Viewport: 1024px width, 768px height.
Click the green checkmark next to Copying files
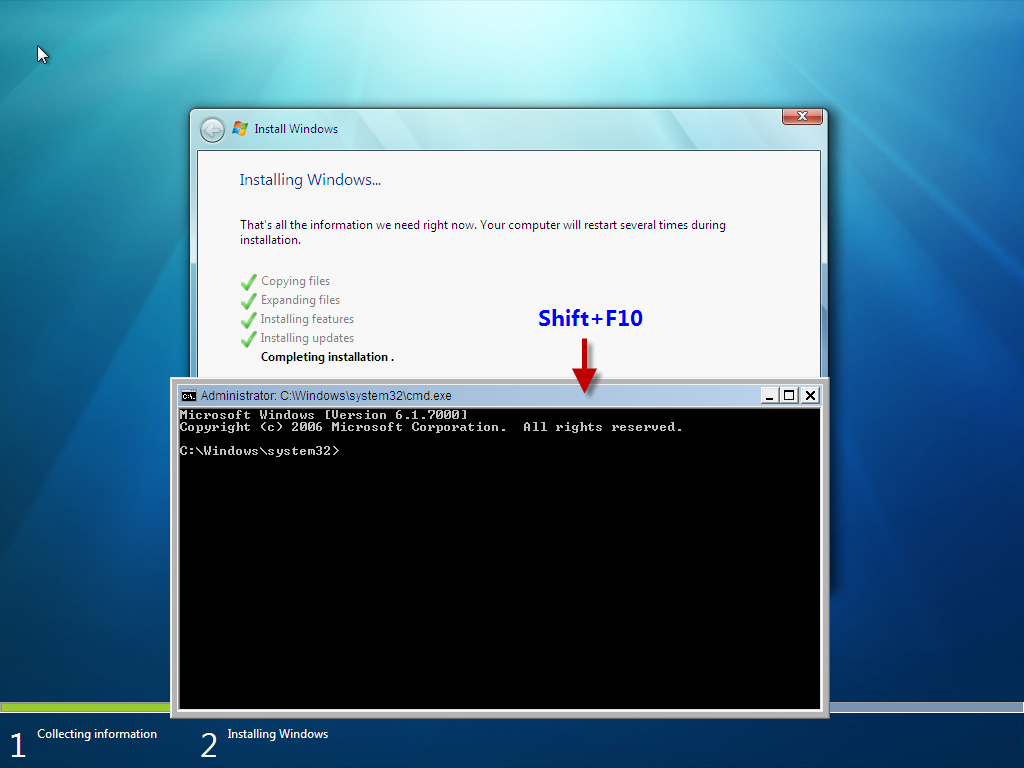click(x=249, y=282)
